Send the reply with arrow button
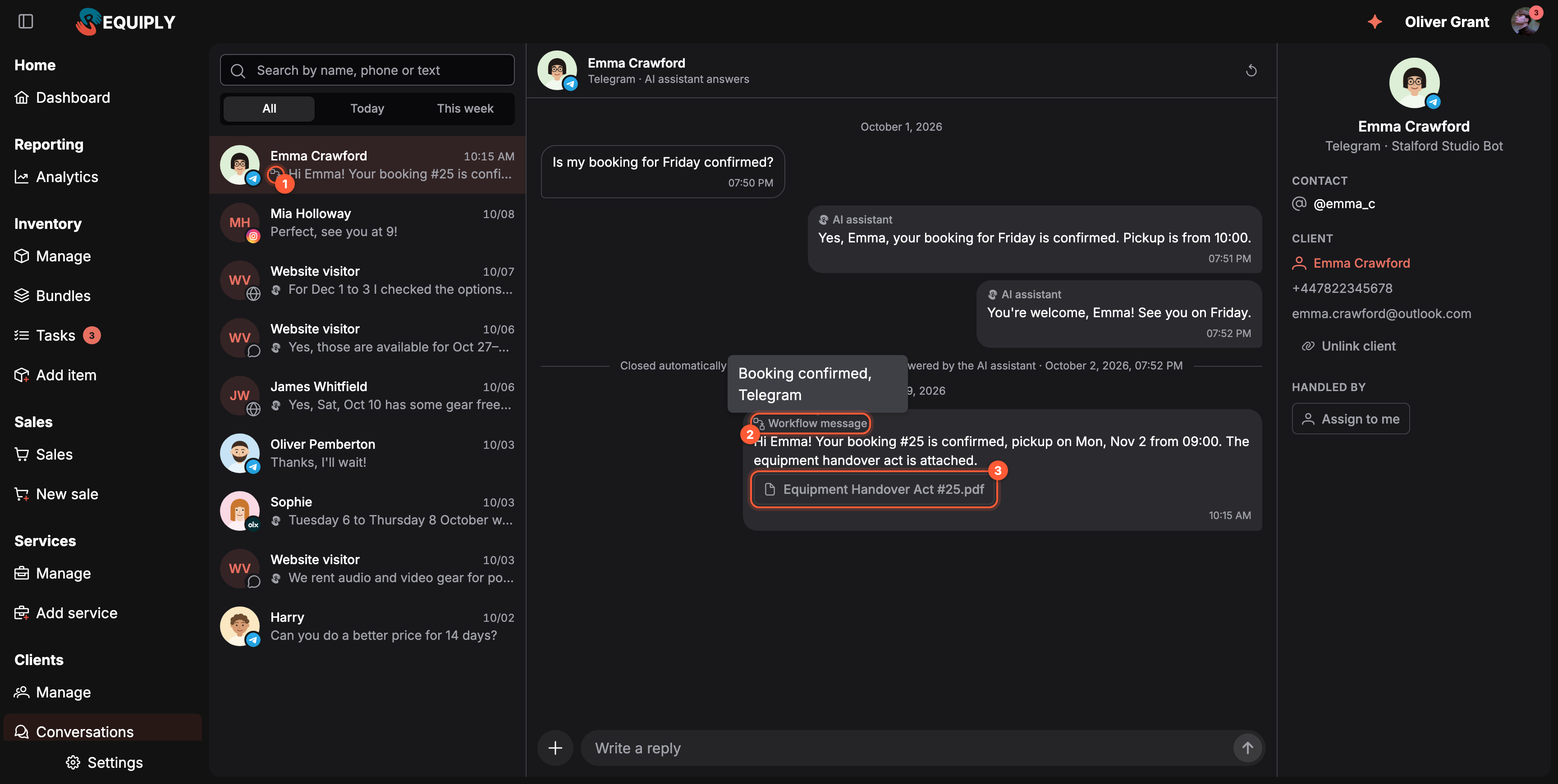The image size is (1558, 784). pyautogui.click(x=1248, y=748)
